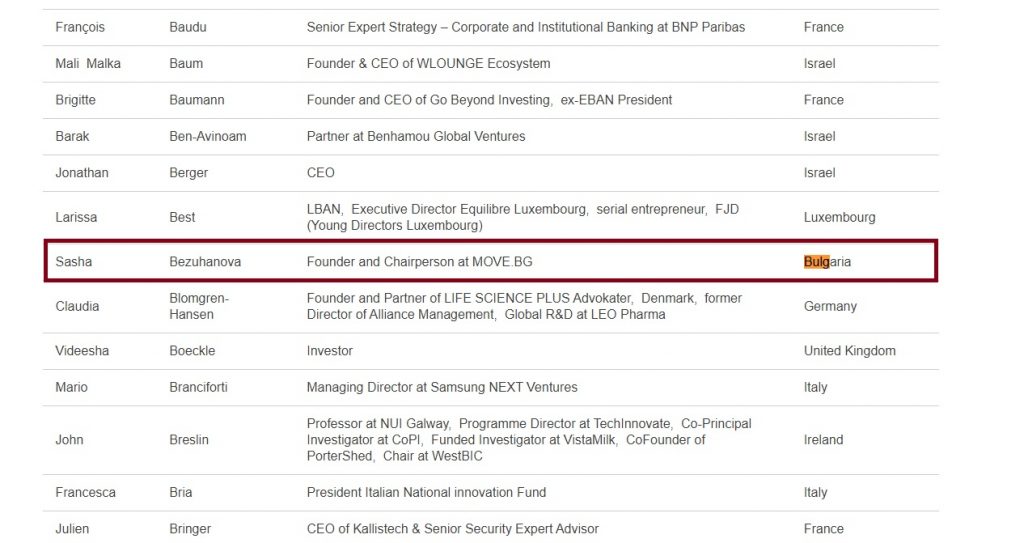Click the highlighted Bulgaria country text
Image resolution: width=1024 pixels, height=543 pixels.
[827, 262]
